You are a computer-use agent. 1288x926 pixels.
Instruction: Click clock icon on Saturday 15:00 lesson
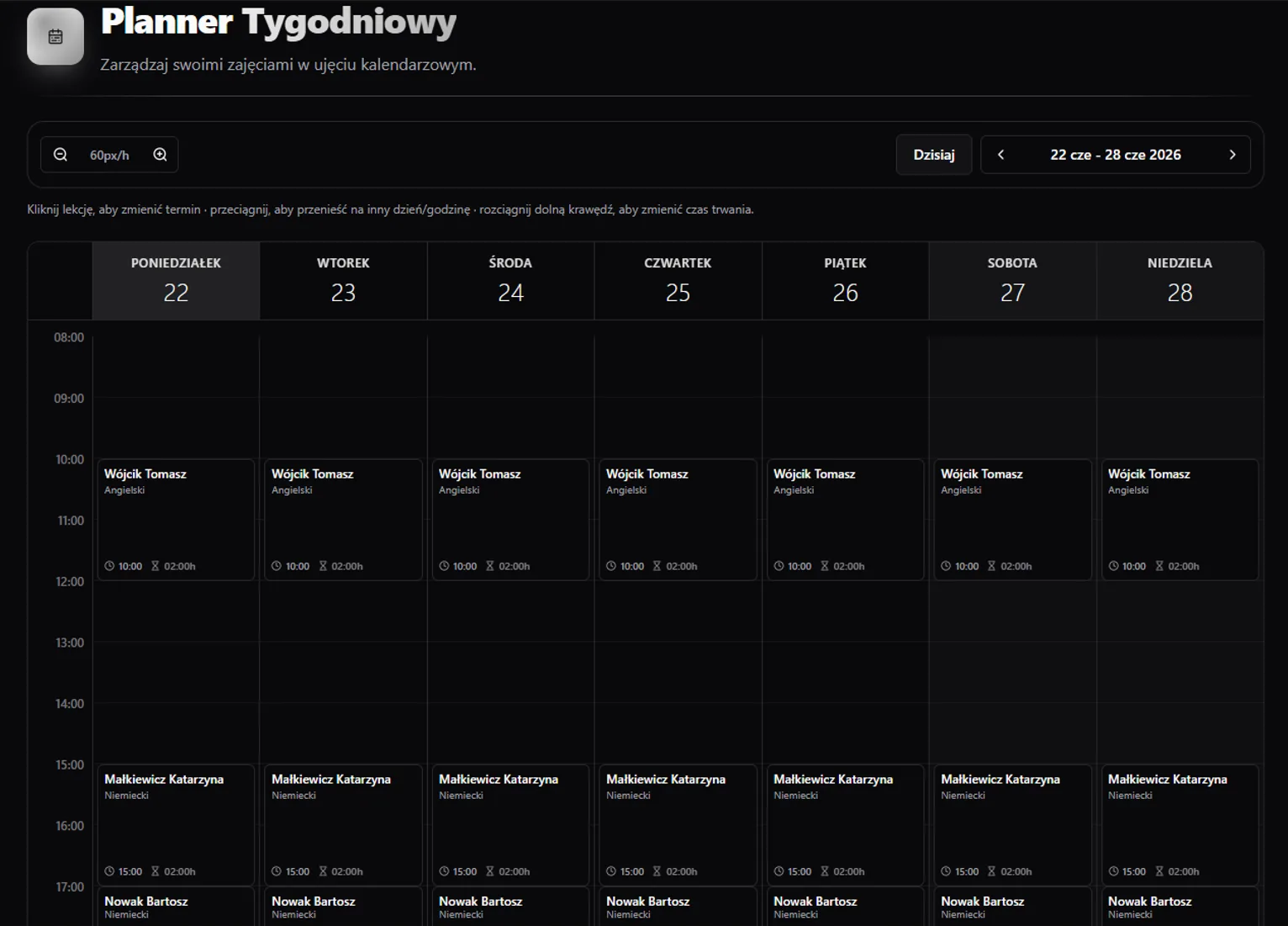pos(946,871)
